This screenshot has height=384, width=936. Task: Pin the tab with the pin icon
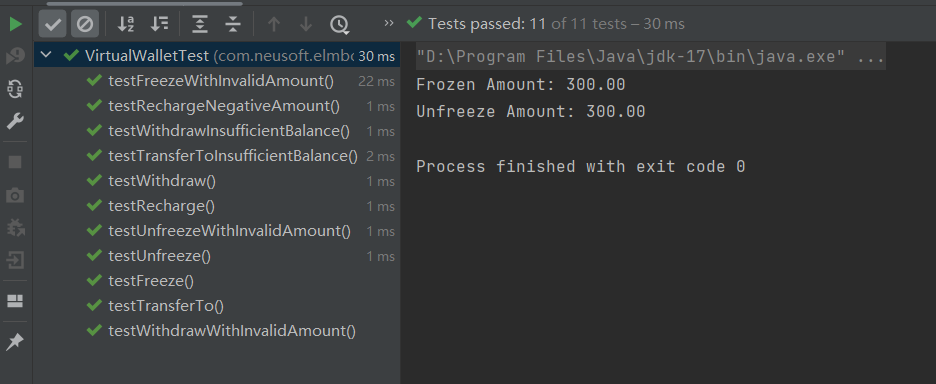pyautogui.click(x=15, y=342)
